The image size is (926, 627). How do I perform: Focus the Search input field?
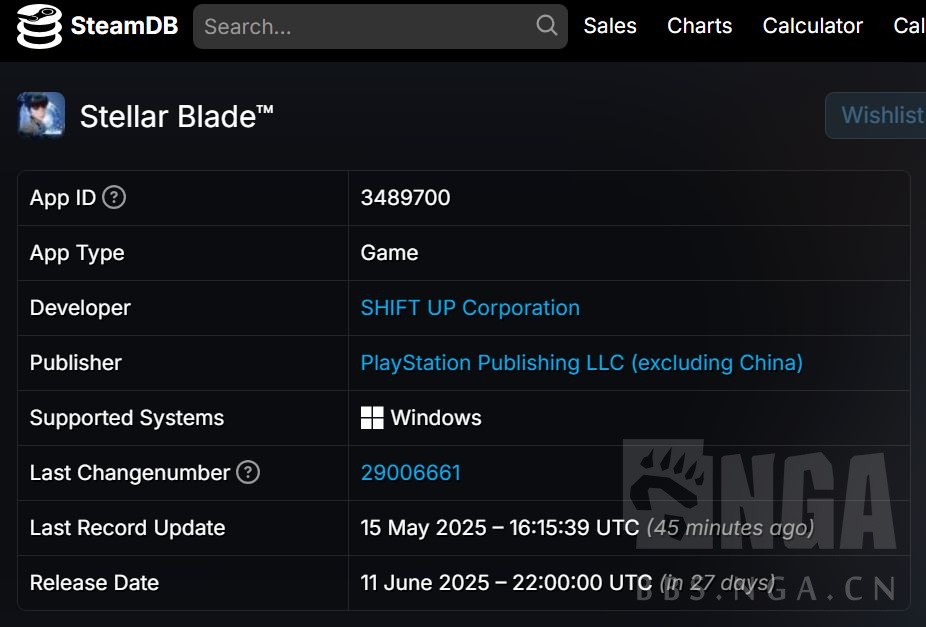[365, 27]
